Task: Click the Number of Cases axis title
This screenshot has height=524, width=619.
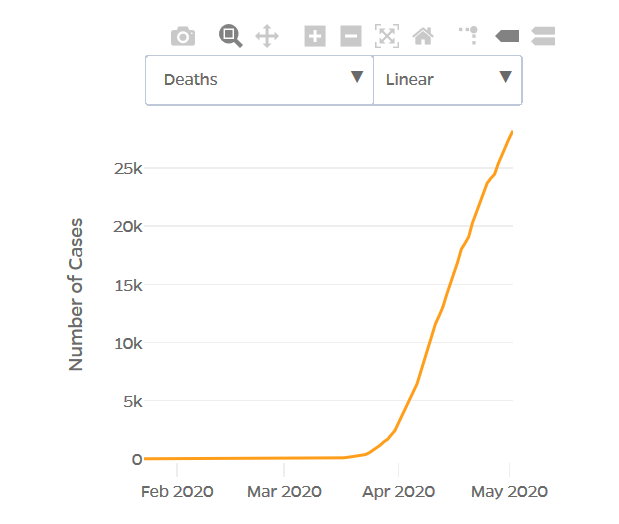Action: tap(75, 294)
